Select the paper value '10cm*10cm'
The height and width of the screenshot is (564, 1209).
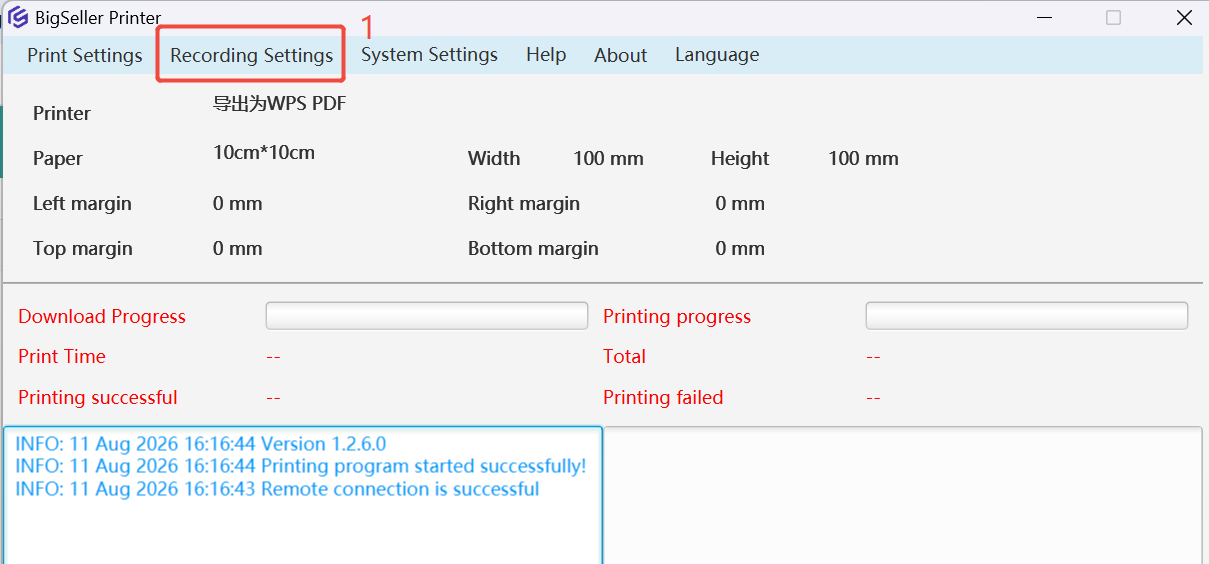pyautogui.click(x=264, y=153)
